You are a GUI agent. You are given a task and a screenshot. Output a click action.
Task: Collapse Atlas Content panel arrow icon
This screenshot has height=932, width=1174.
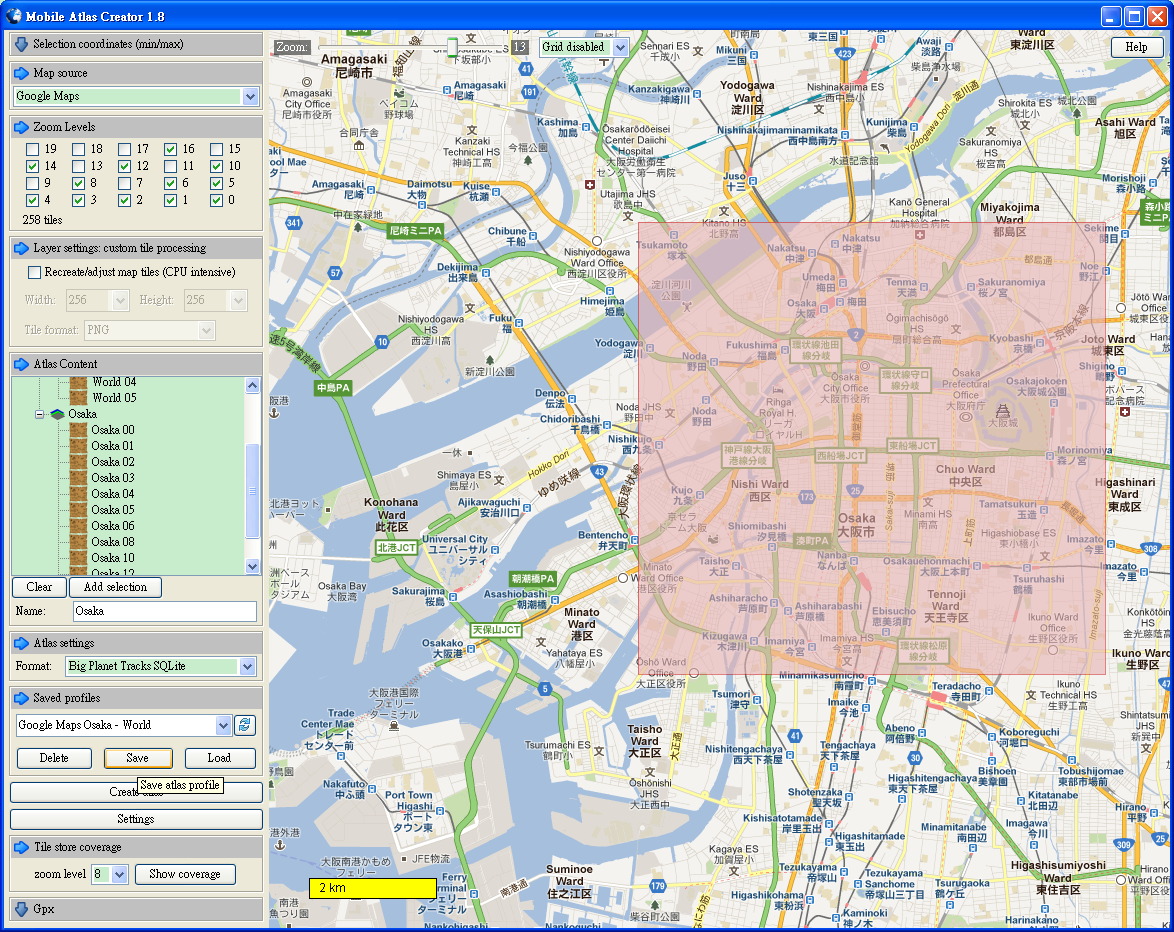click(x=21, y=365)
